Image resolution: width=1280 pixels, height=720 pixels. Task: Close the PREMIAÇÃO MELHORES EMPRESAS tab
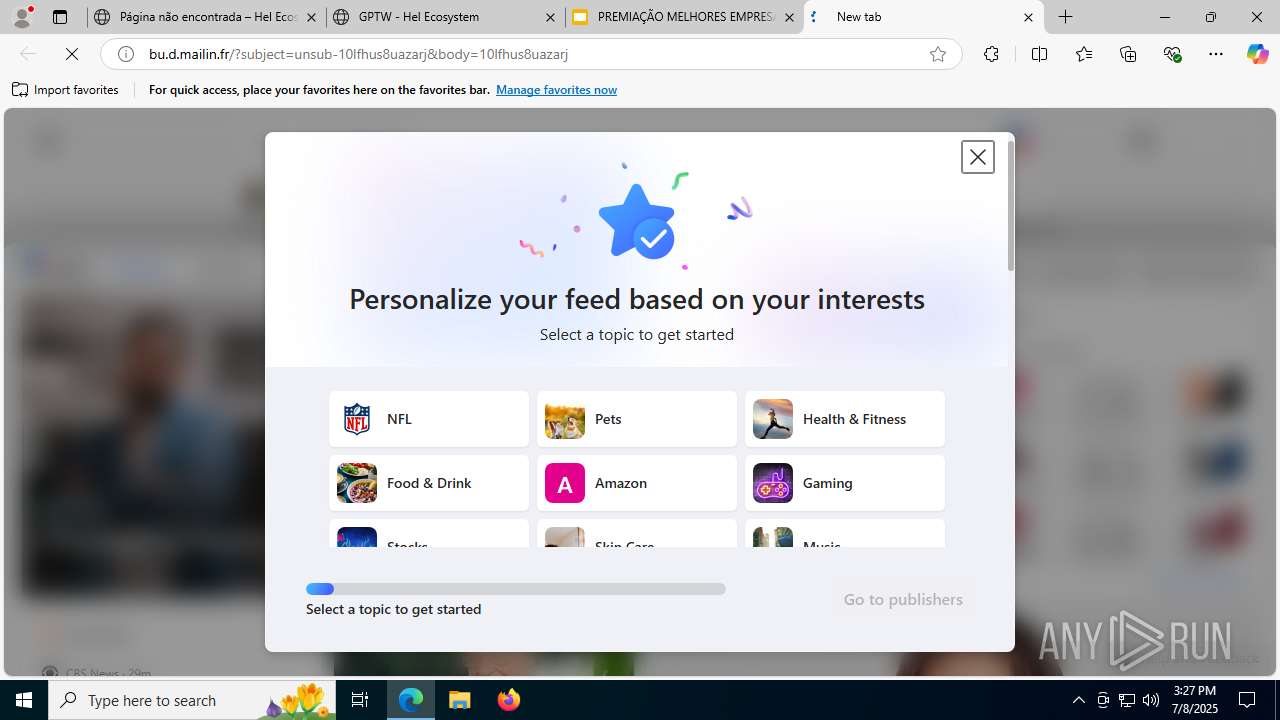(789, 17)
